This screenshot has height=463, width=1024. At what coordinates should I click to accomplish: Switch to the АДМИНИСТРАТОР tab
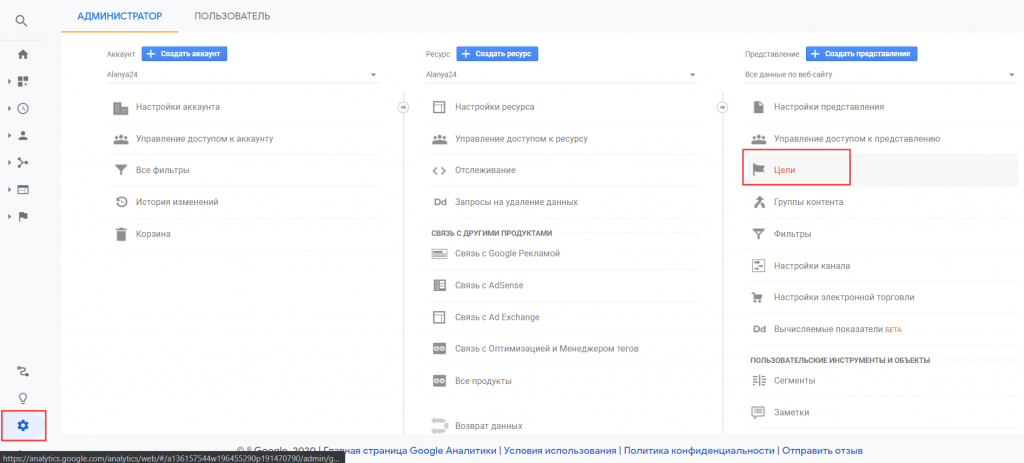coord(120,16)
